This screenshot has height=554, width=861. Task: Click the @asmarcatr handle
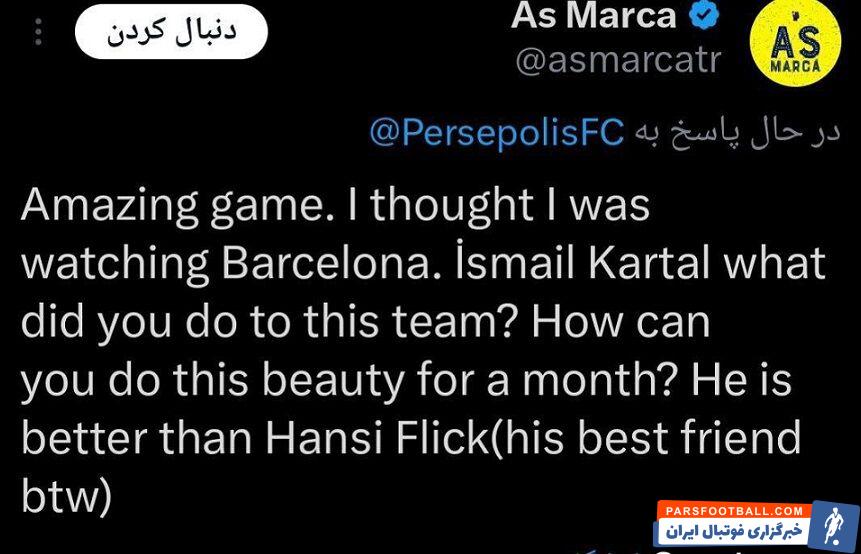click(617, 62)
